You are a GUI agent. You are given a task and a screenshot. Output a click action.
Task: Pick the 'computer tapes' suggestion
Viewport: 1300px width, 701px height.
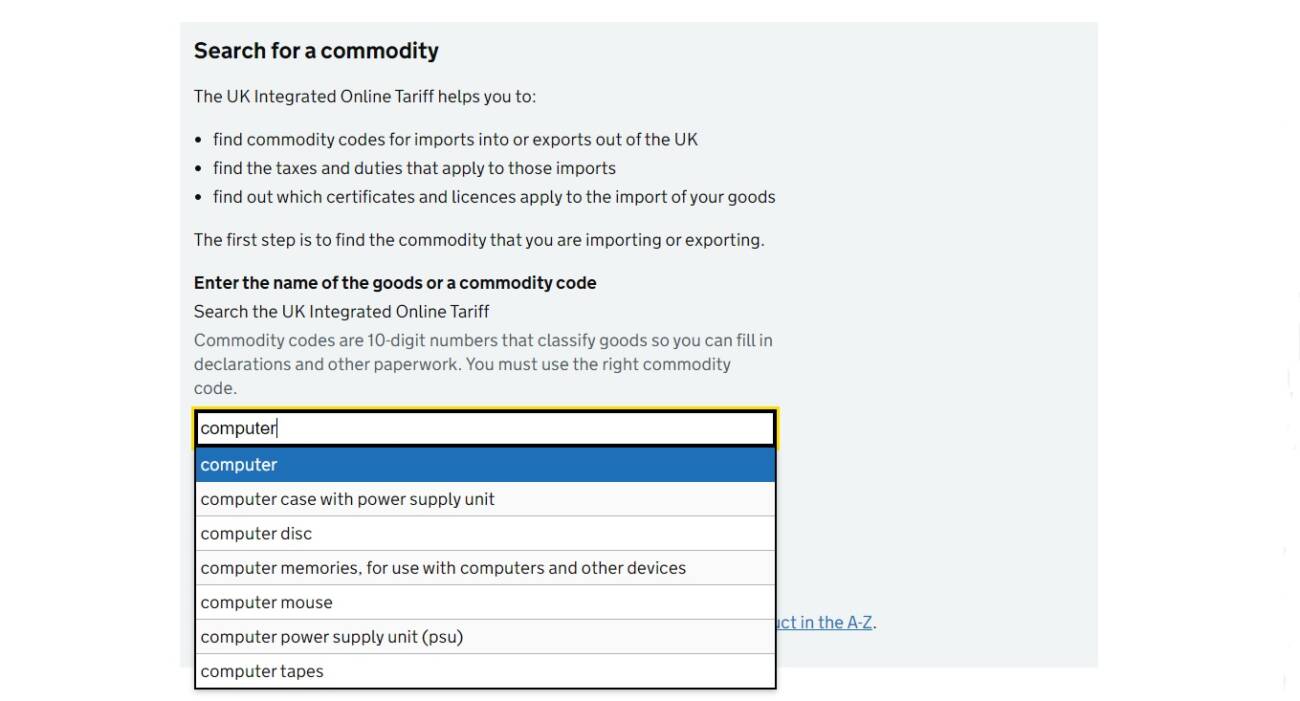(485, 671)
